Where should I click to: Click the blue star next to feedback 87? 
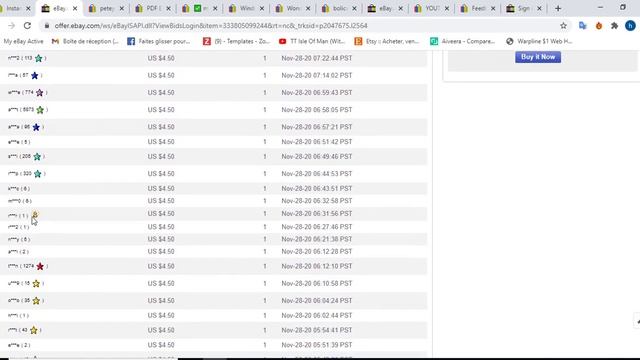coord(35,76)
